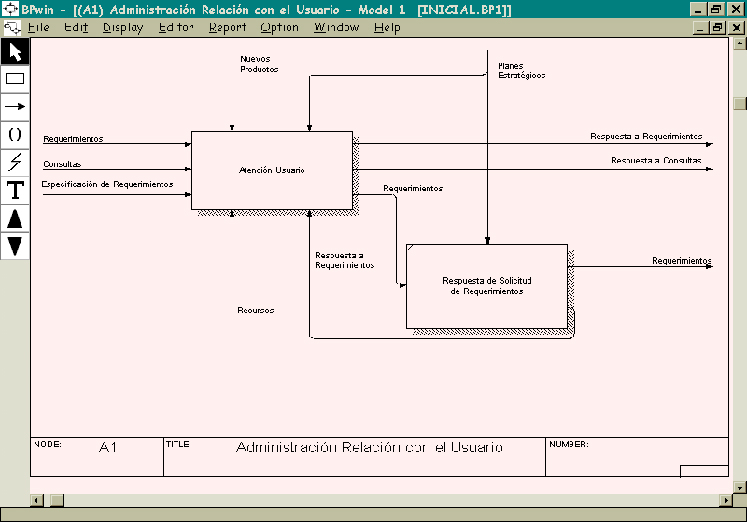The image size is (747, 523).
Task: Select the Atención Usuario activity box
Action: pos(271,171)
